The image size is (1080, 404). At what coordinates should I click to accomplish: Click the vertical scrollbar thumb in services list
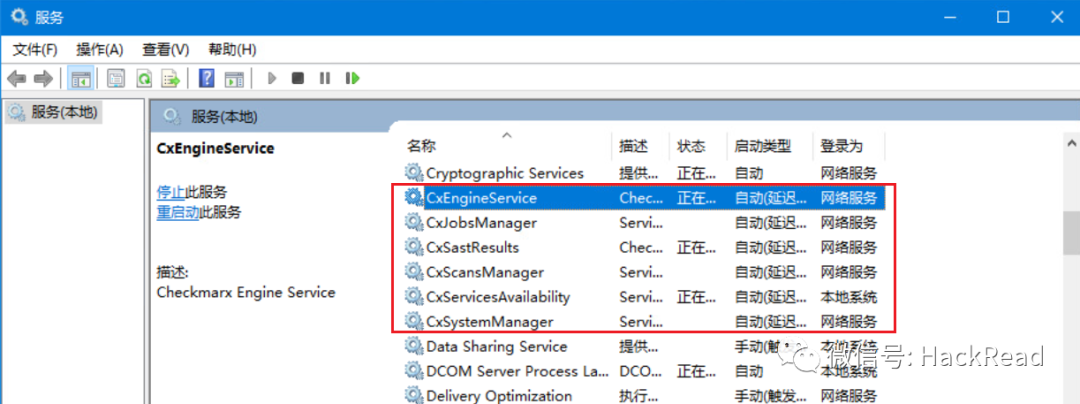1071,234
